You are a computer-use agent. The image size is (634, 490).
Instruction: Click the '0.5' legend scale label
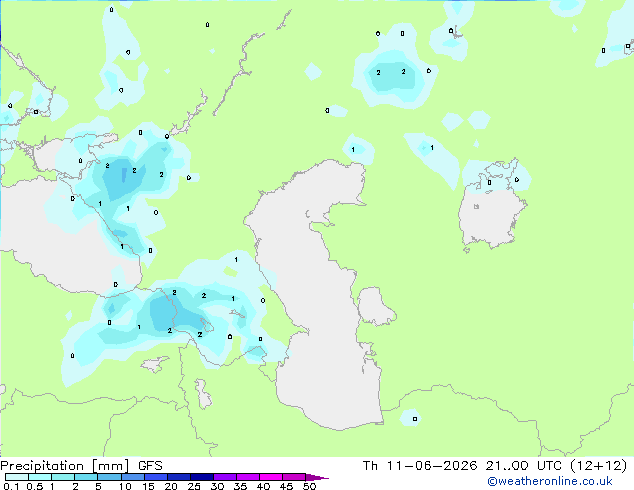tap(35, 486)
